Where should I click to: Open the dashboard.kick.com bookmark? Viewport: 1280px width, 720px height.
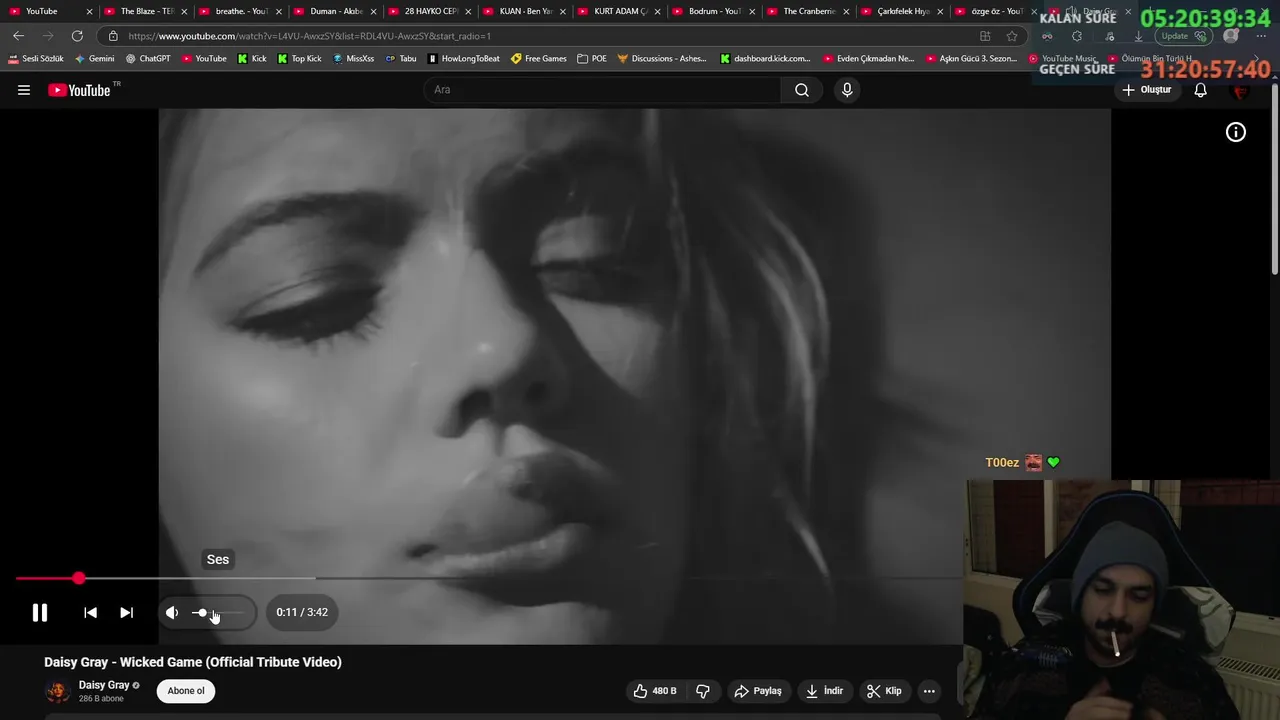[765, 59]
